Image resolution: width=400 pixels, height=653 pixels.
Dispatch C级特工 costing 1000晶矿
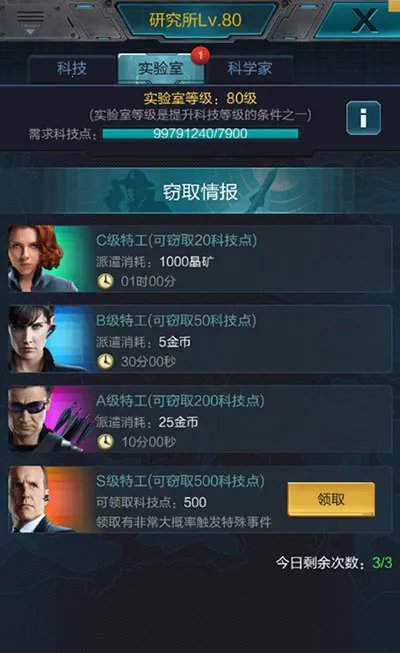(200, 259)
